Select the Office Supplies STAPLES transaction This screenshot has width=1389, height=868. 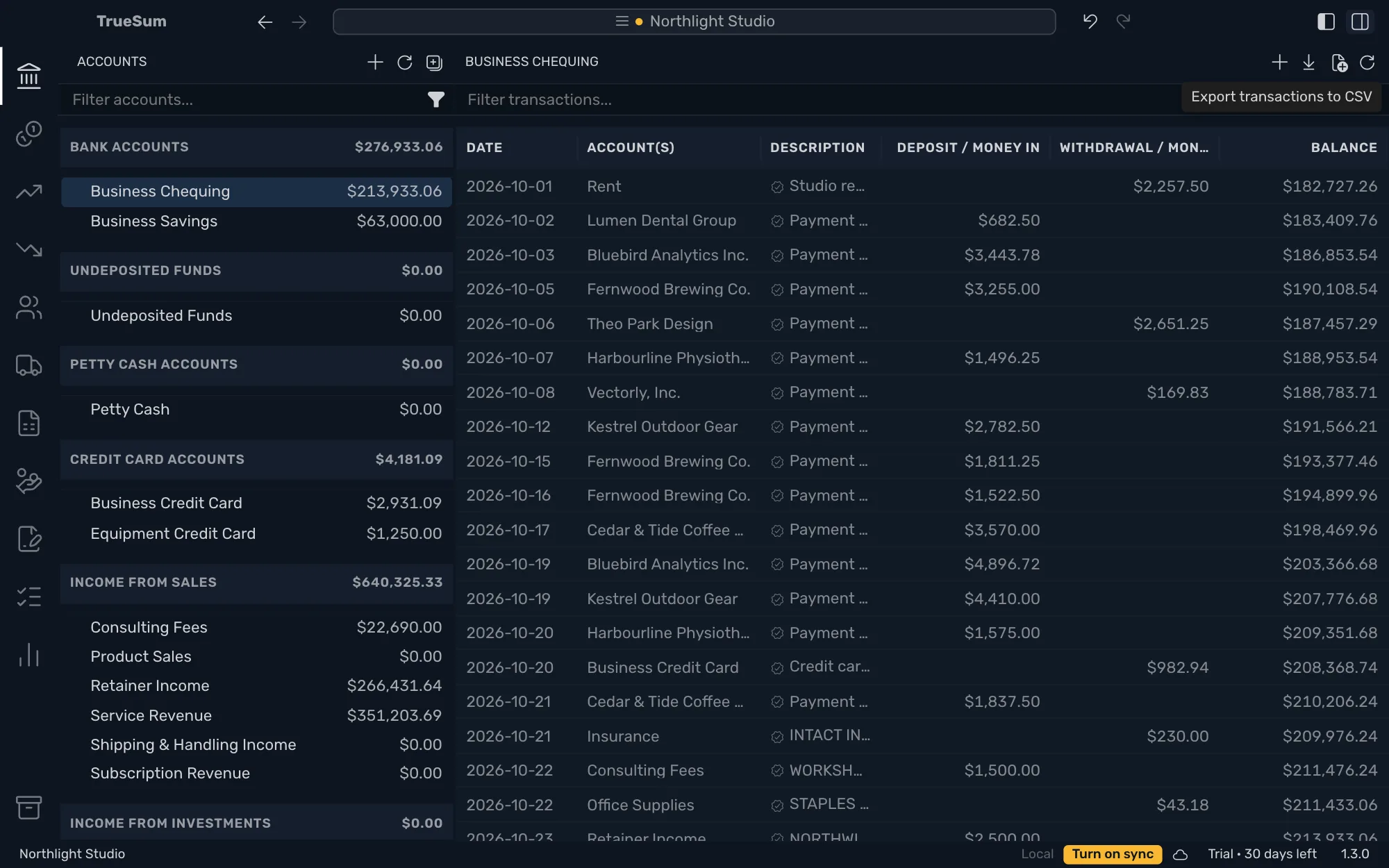[x=922, y=806]
